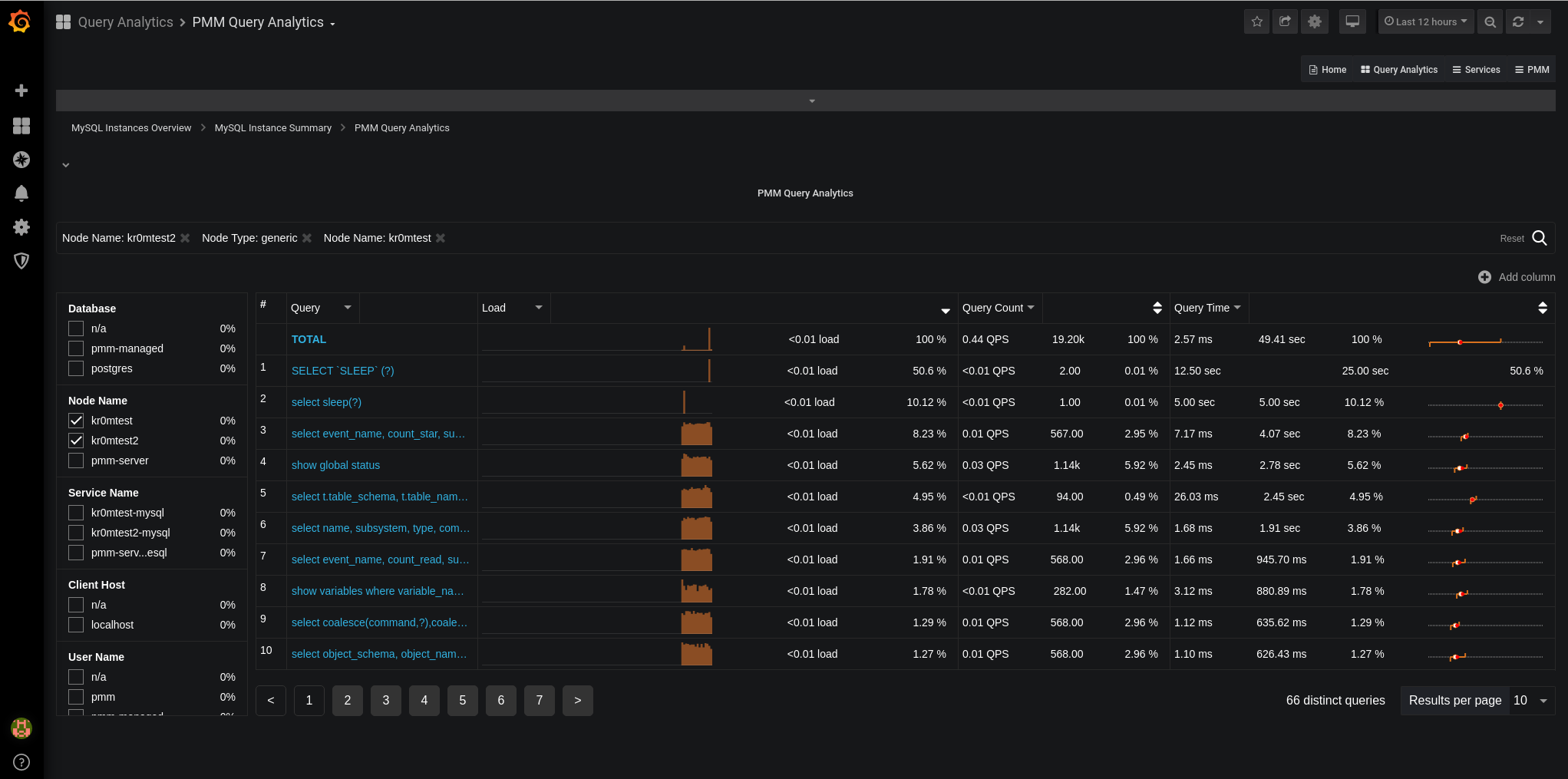Remove the Node Type: generic filter

pyautogui.click(x=307, y=239)
